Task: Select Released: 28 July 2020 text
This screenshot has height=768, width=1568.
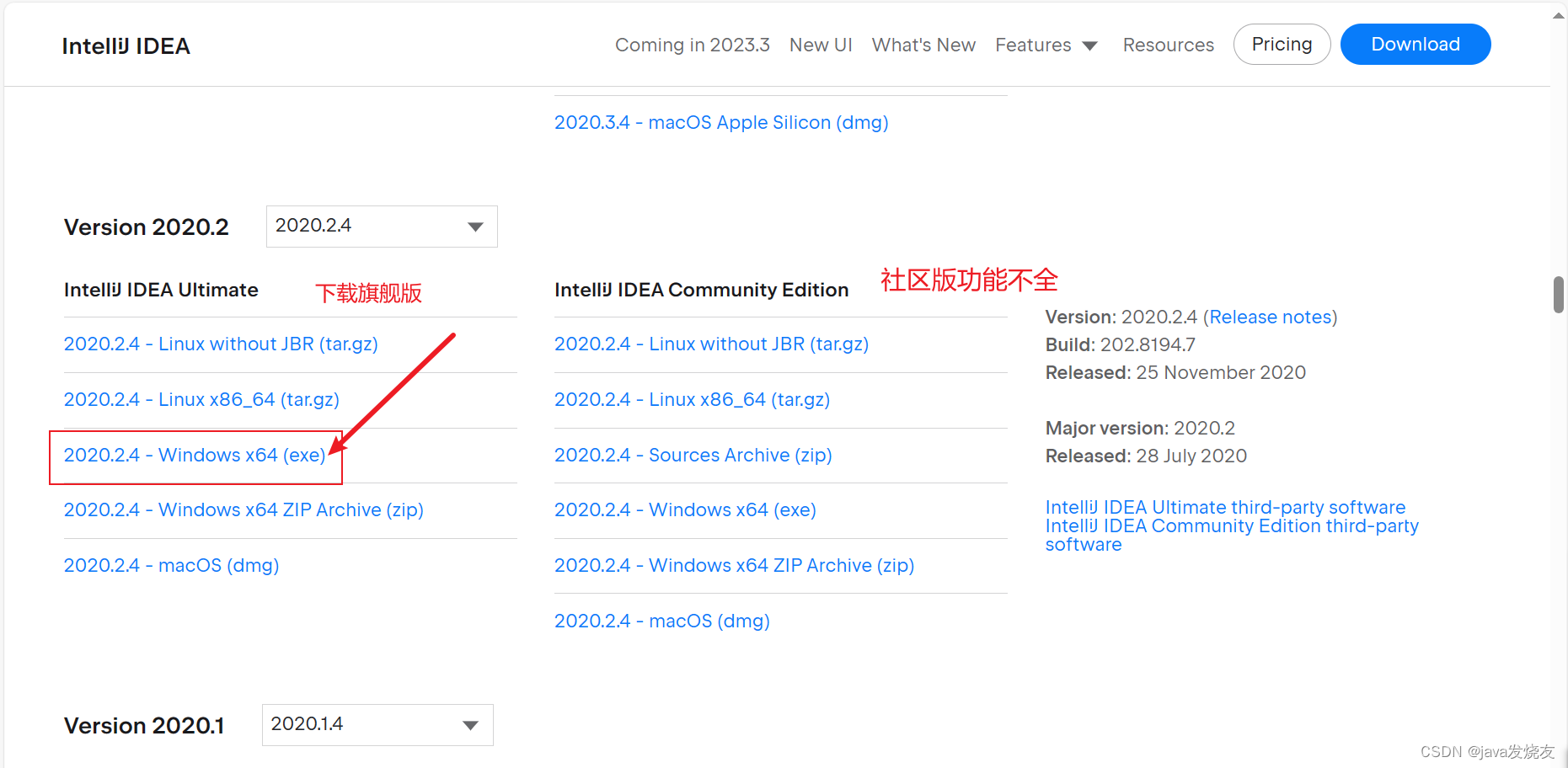Action: (1146, 456)
